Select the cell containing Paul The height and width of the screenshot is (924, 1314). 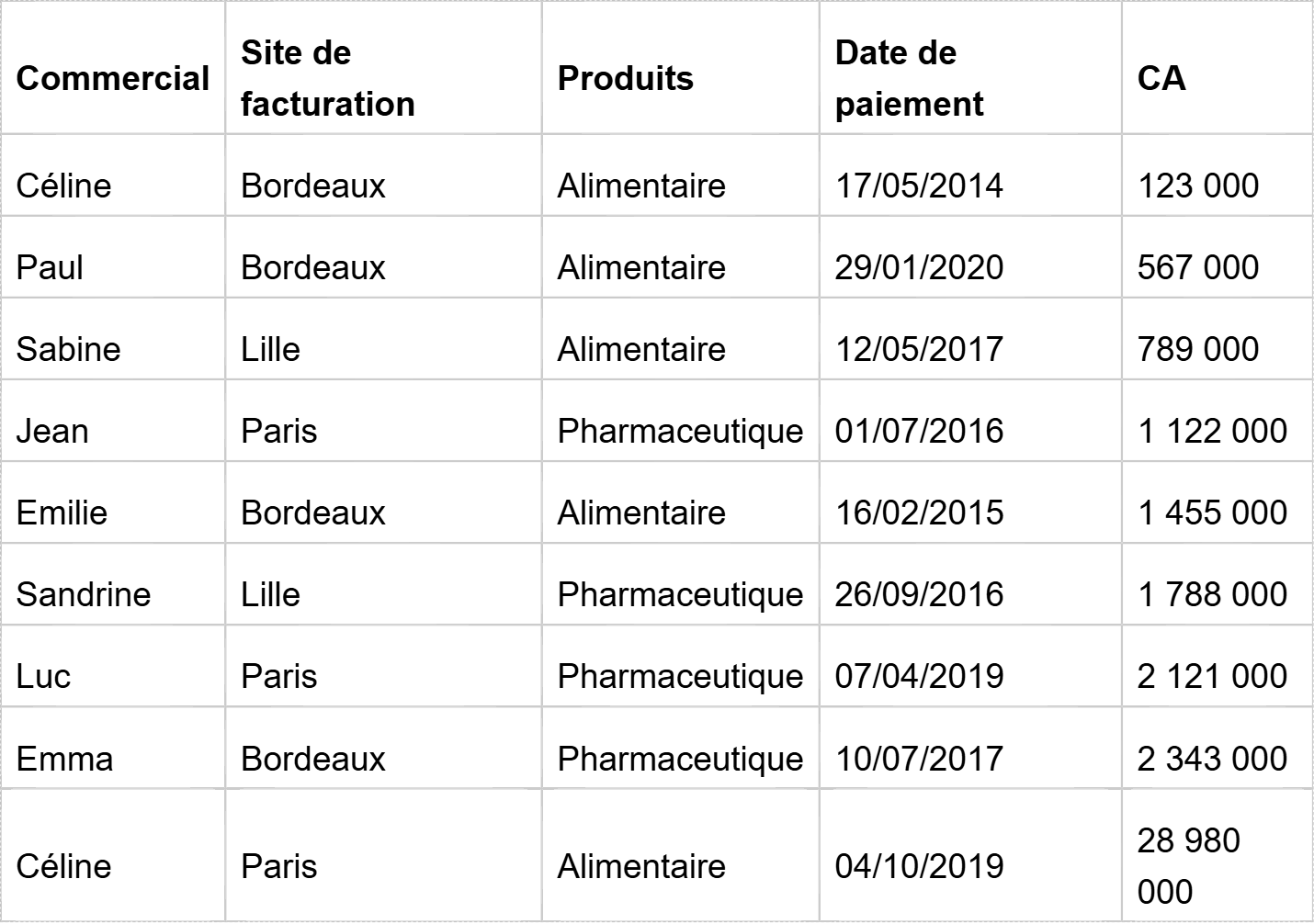click(x=50, y=267)
